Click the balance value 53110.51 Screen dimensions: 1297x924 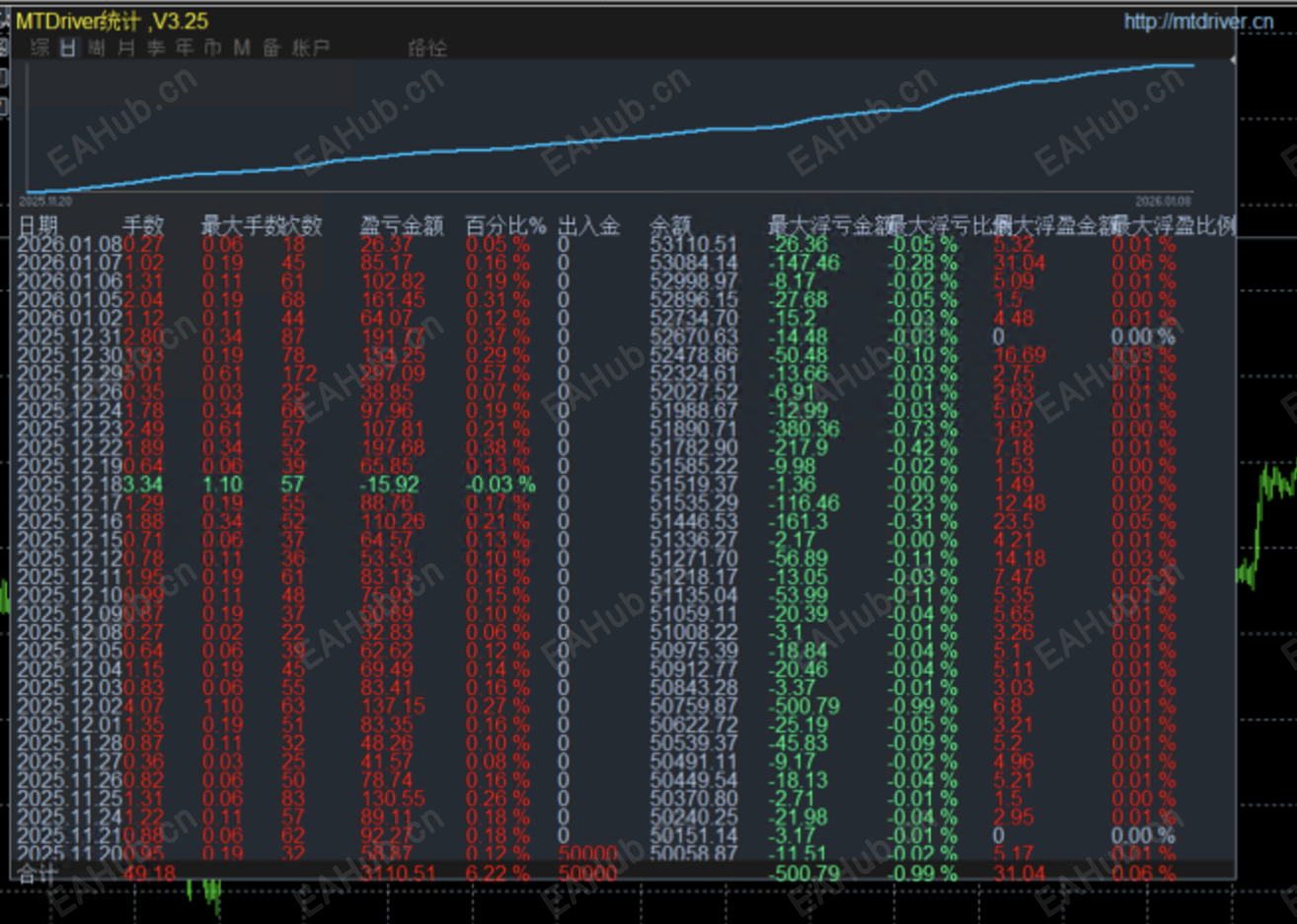694,245
